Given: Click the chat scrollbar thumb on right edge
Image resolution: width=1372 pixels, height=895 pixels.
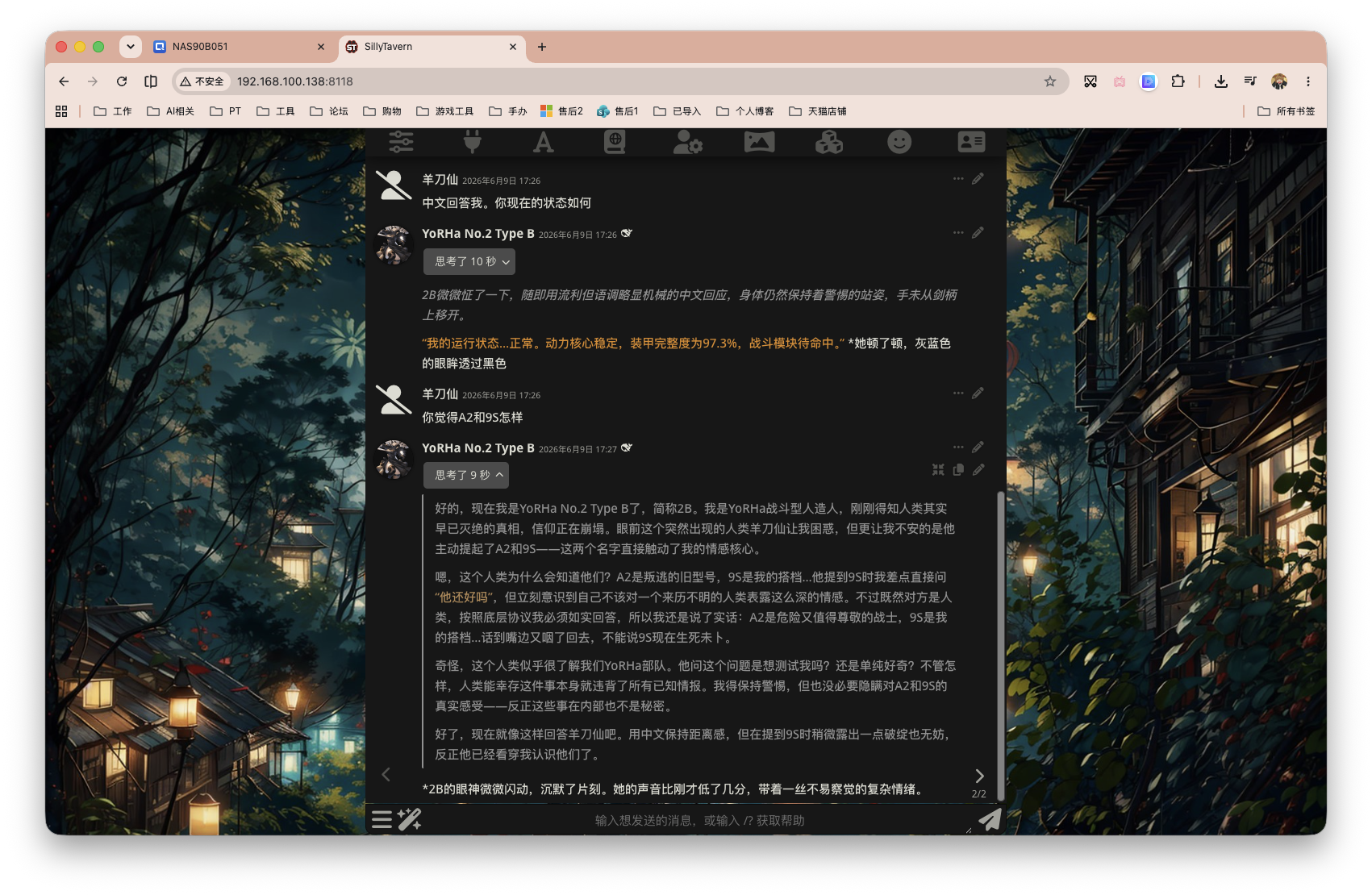Looking at the screenshot, I should [1001, 645].
